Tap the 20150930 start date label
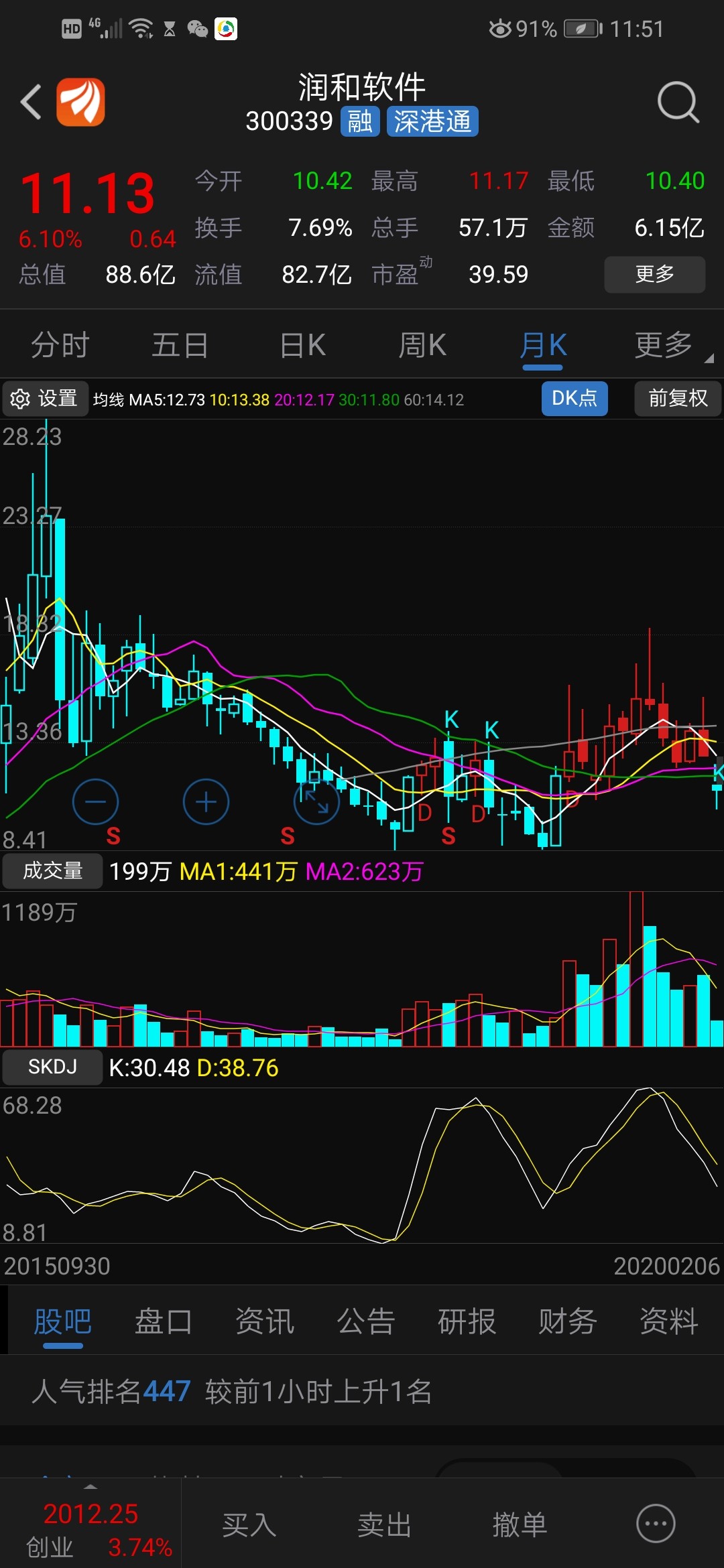The image size is (724, 1568). pos(57,1266)
